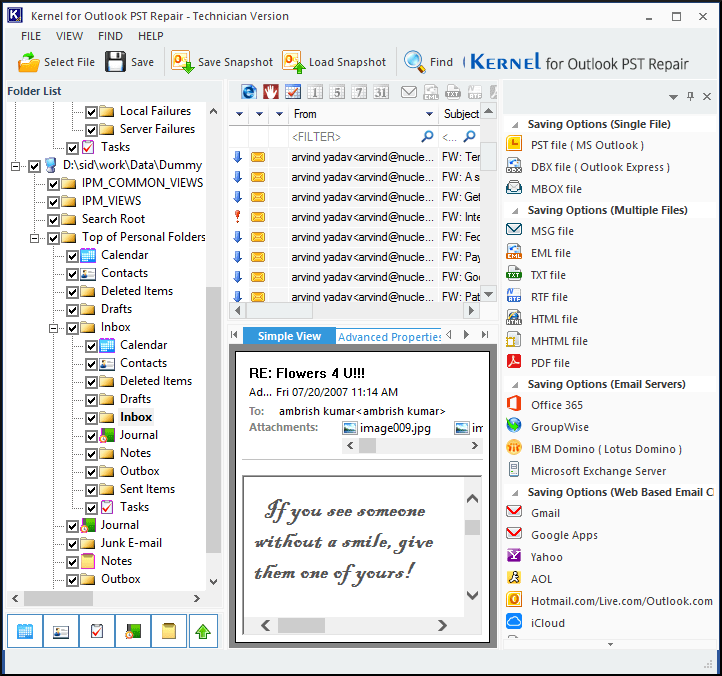Viewport: 722px width, 676px height.
Task: Collapse Top of Personal Folders node
Action: point(35,237)
